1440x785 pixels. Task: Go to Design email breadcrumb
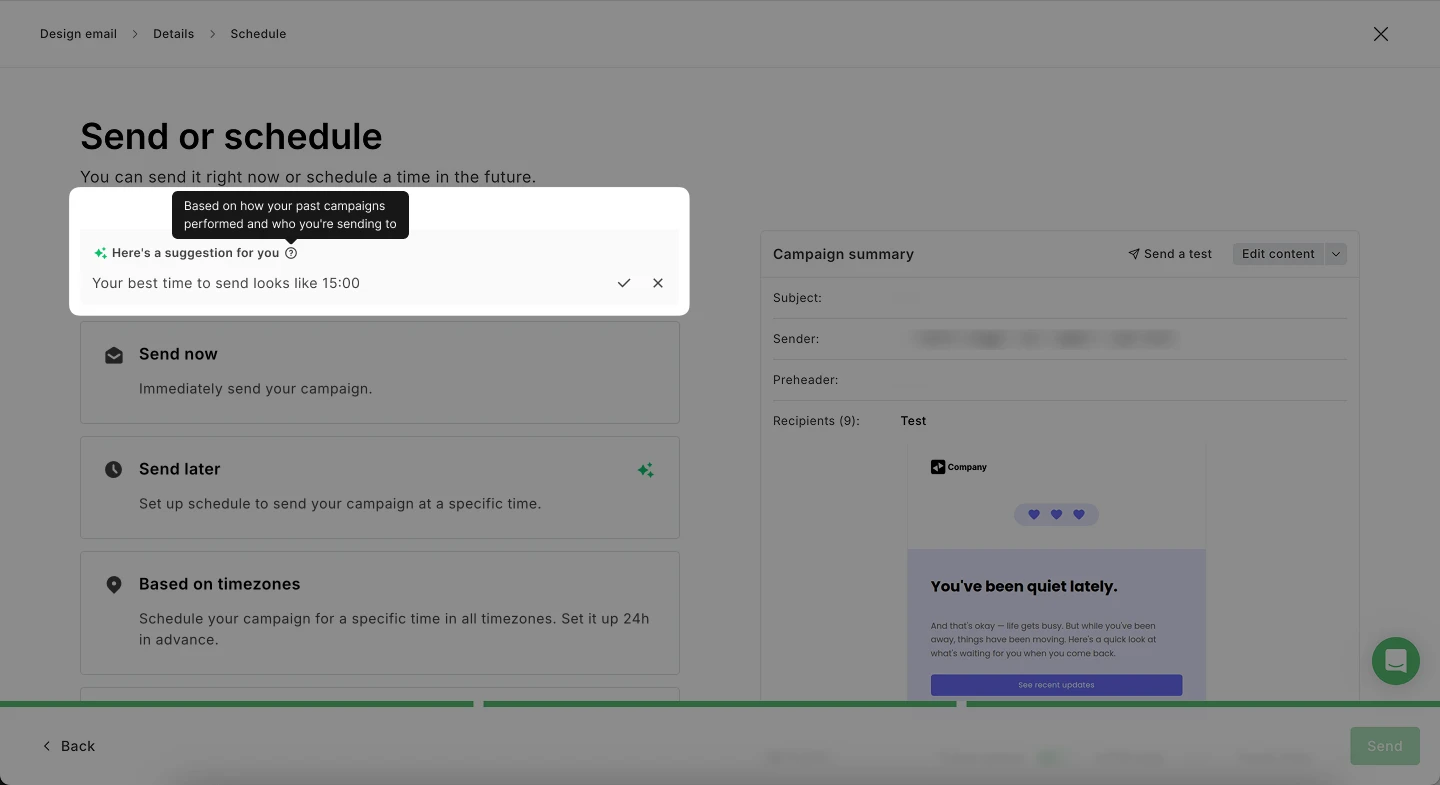pos(78,34)
